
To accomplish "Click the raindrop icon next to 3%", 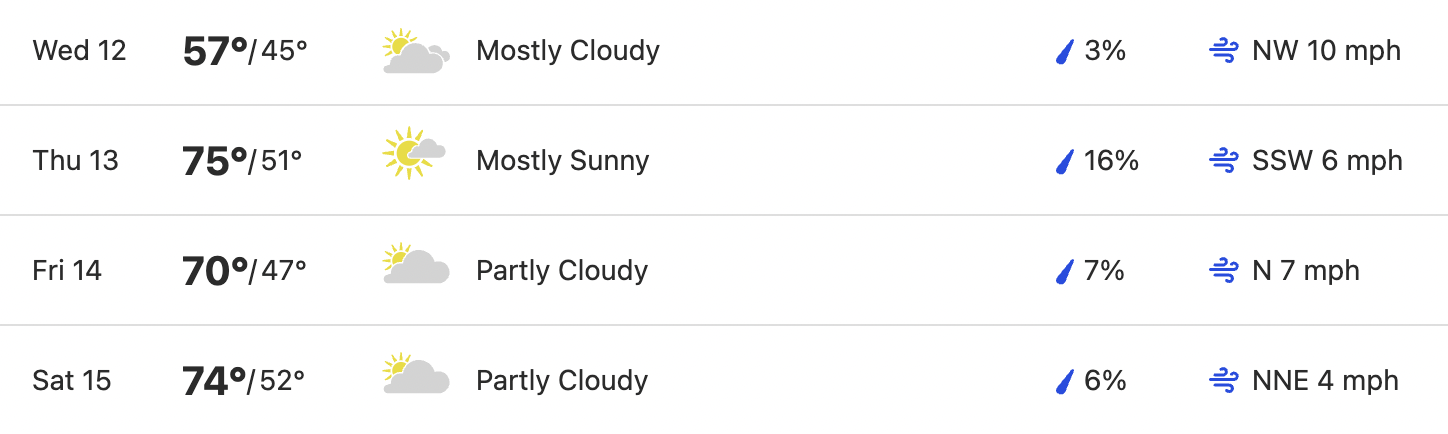I will pyautogui.click(x=1064, y=51).
